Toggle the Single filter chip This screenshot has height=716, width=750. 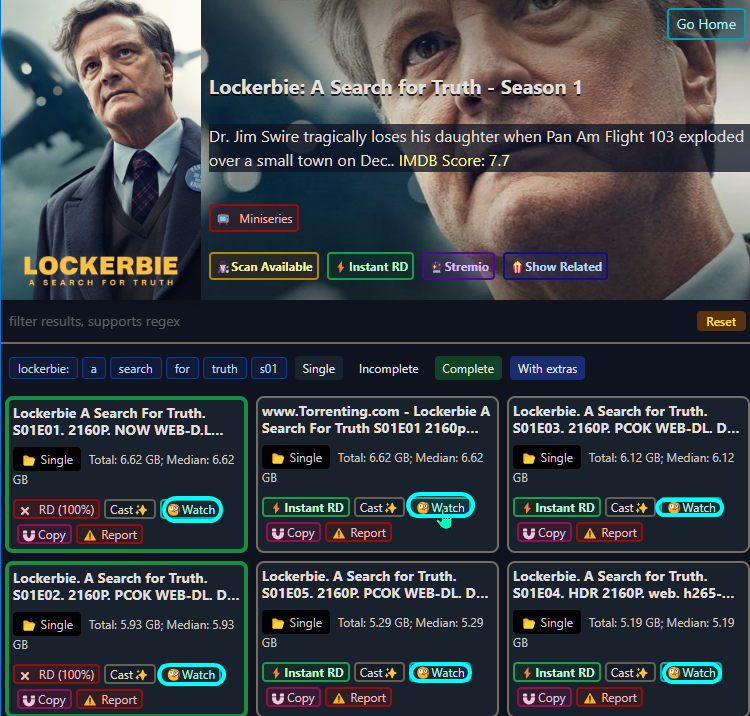point(319,369)
